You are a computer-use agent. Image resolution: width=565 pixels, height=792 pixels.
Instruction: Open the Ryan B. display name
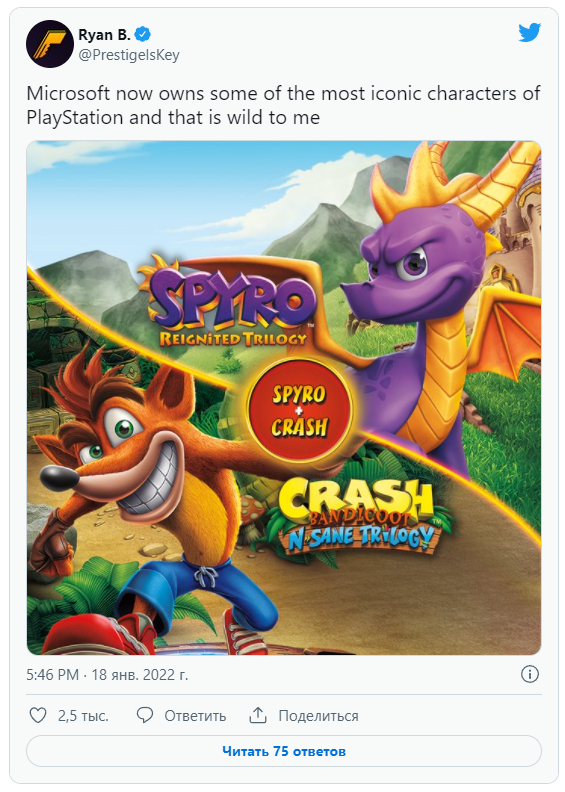105,35
